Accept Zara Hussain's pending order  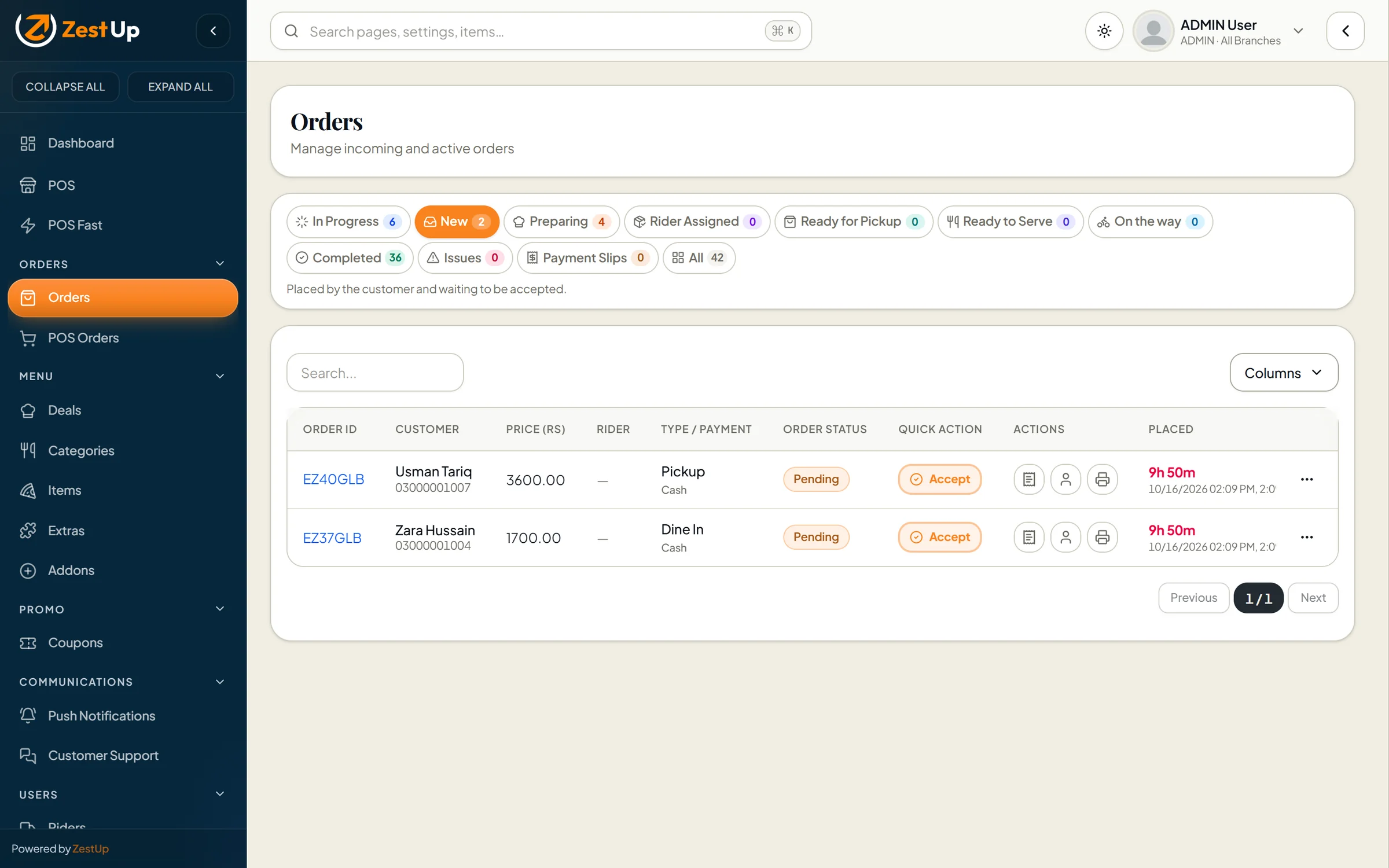(x=939, y=537)
